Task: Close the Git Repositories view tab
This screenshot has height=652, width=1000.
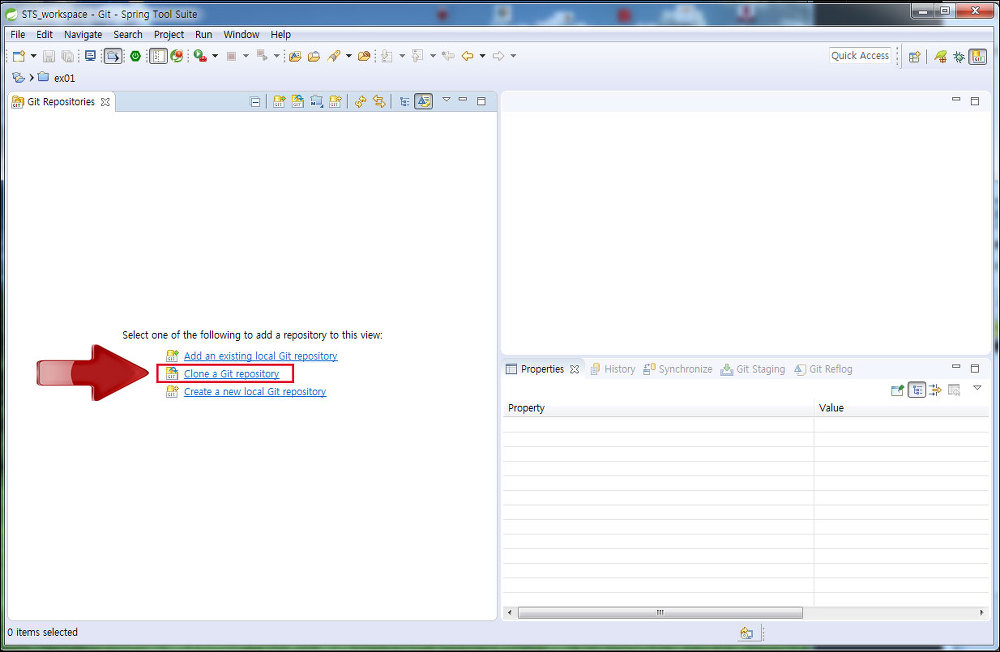Action: point(105,102)
